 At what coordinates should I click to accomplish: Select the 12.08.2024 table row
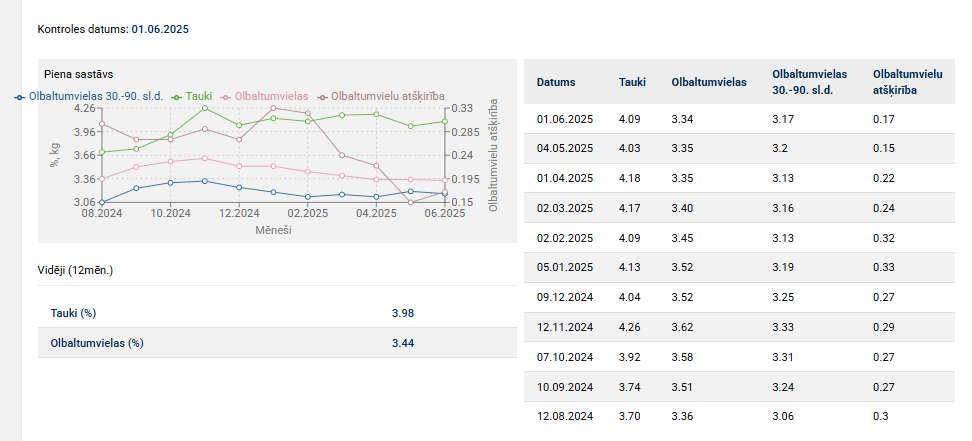pyautogui.click(x=738, y=415)
